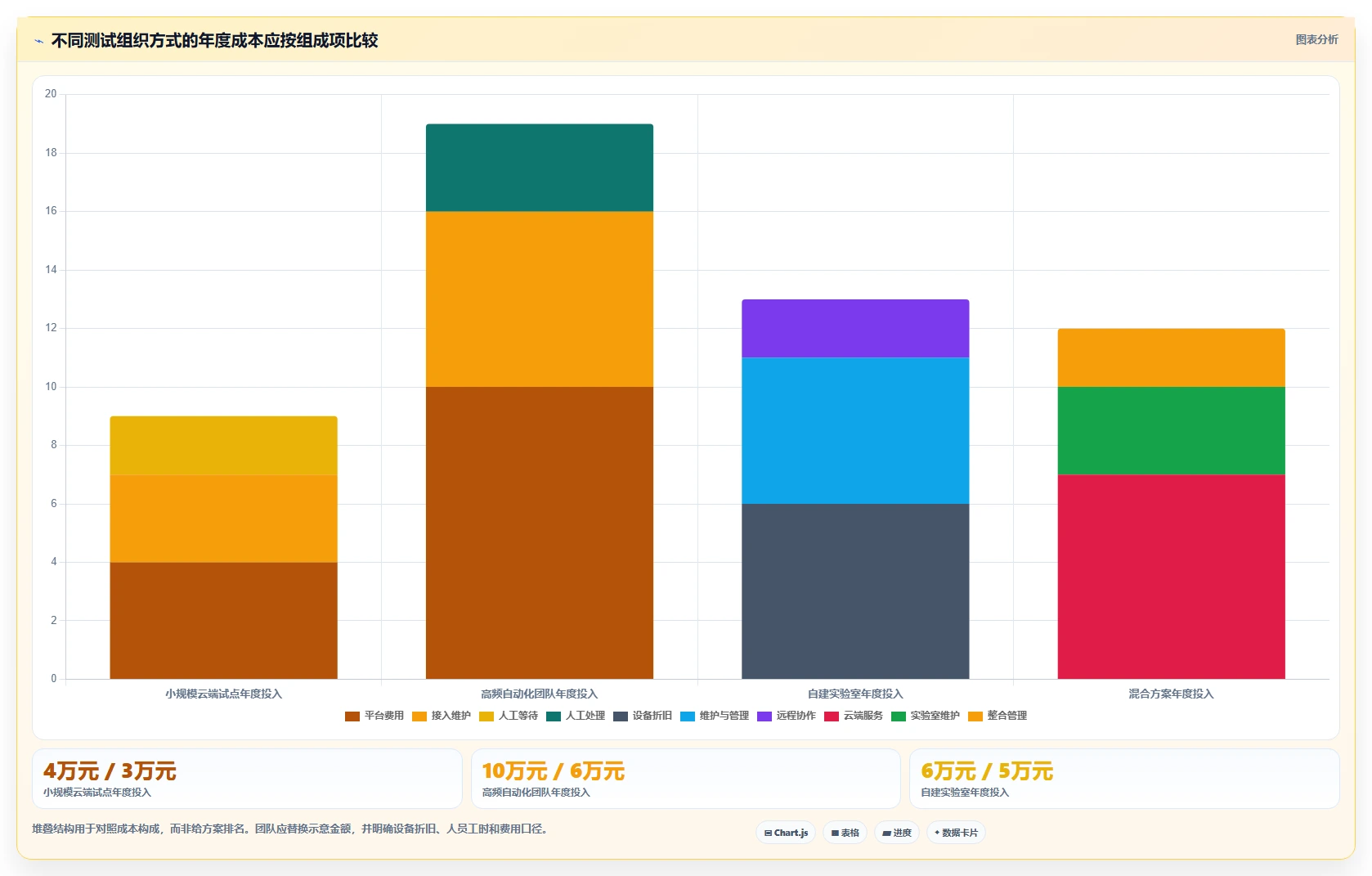Image resolution: width=1372 pixels, height=876 pixels.
Task: Click x-axis label 自建实验室年度投入
Action: 855,694
